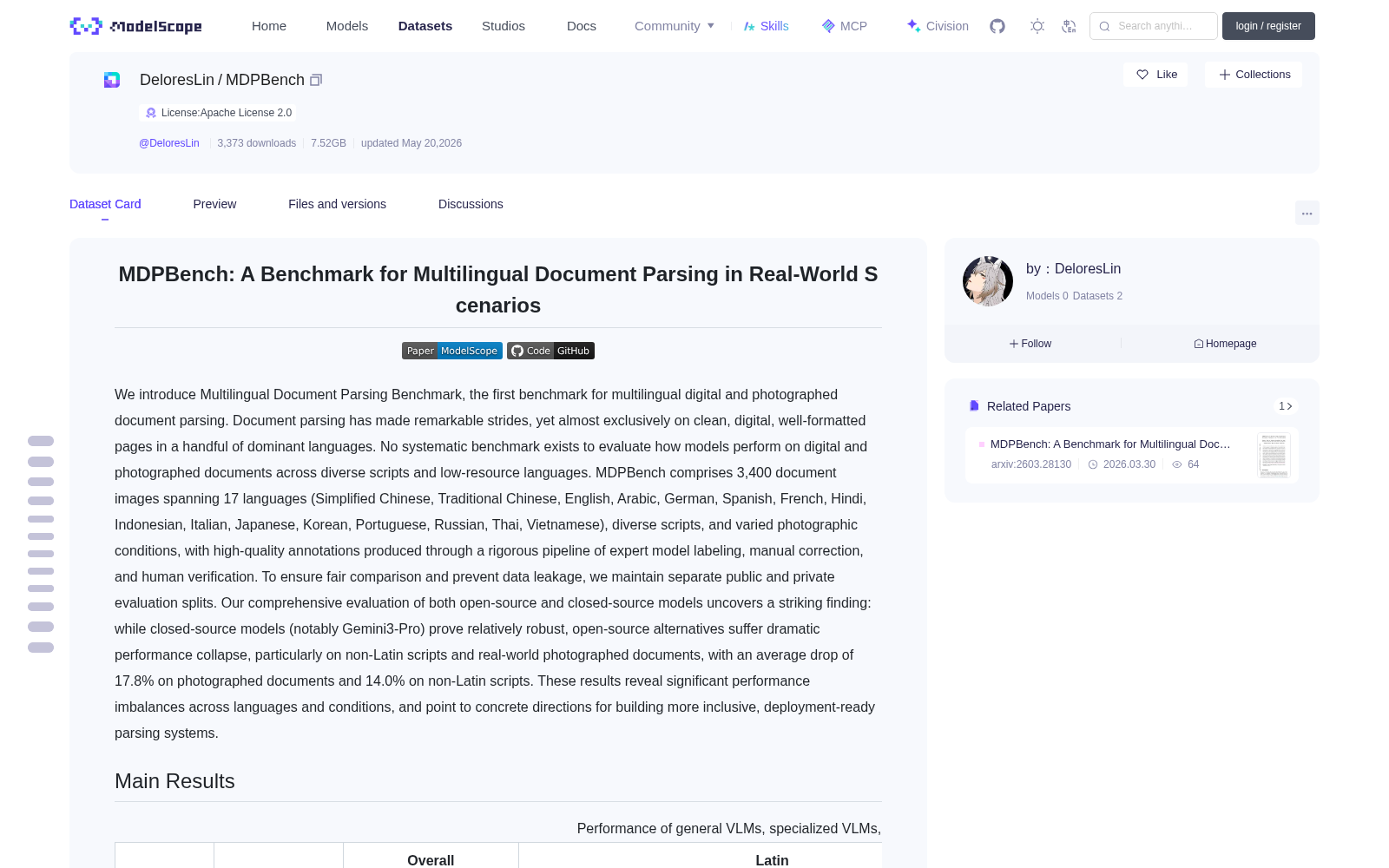Click the Datasets 2 author count

click(1097, 296)
